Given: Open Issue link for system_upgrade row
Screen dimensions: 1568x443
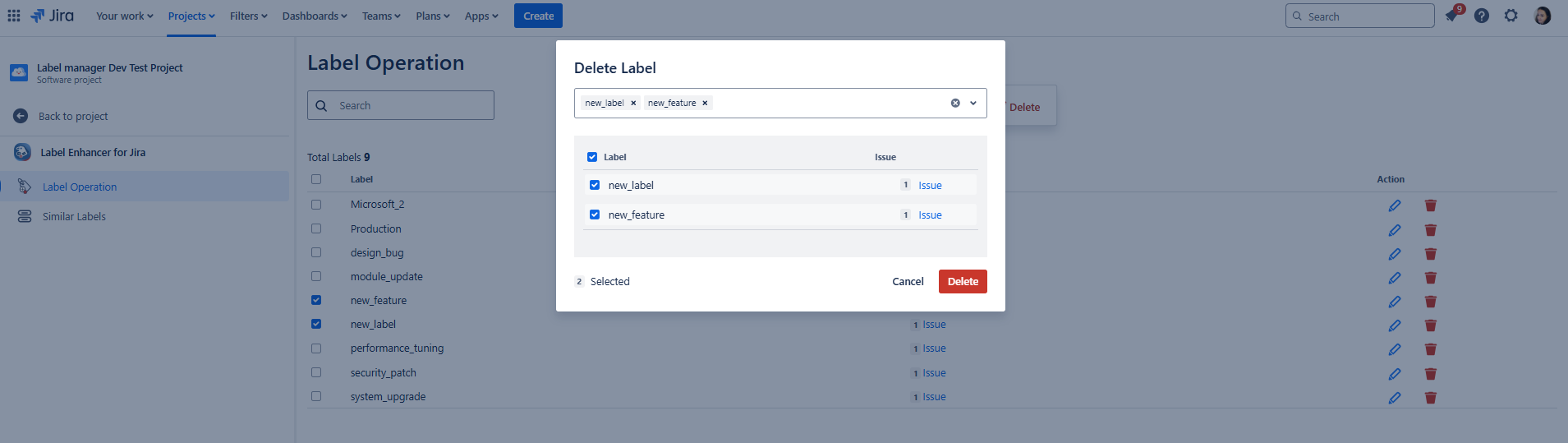Looking at the screenshot, I should click(934, 397).
